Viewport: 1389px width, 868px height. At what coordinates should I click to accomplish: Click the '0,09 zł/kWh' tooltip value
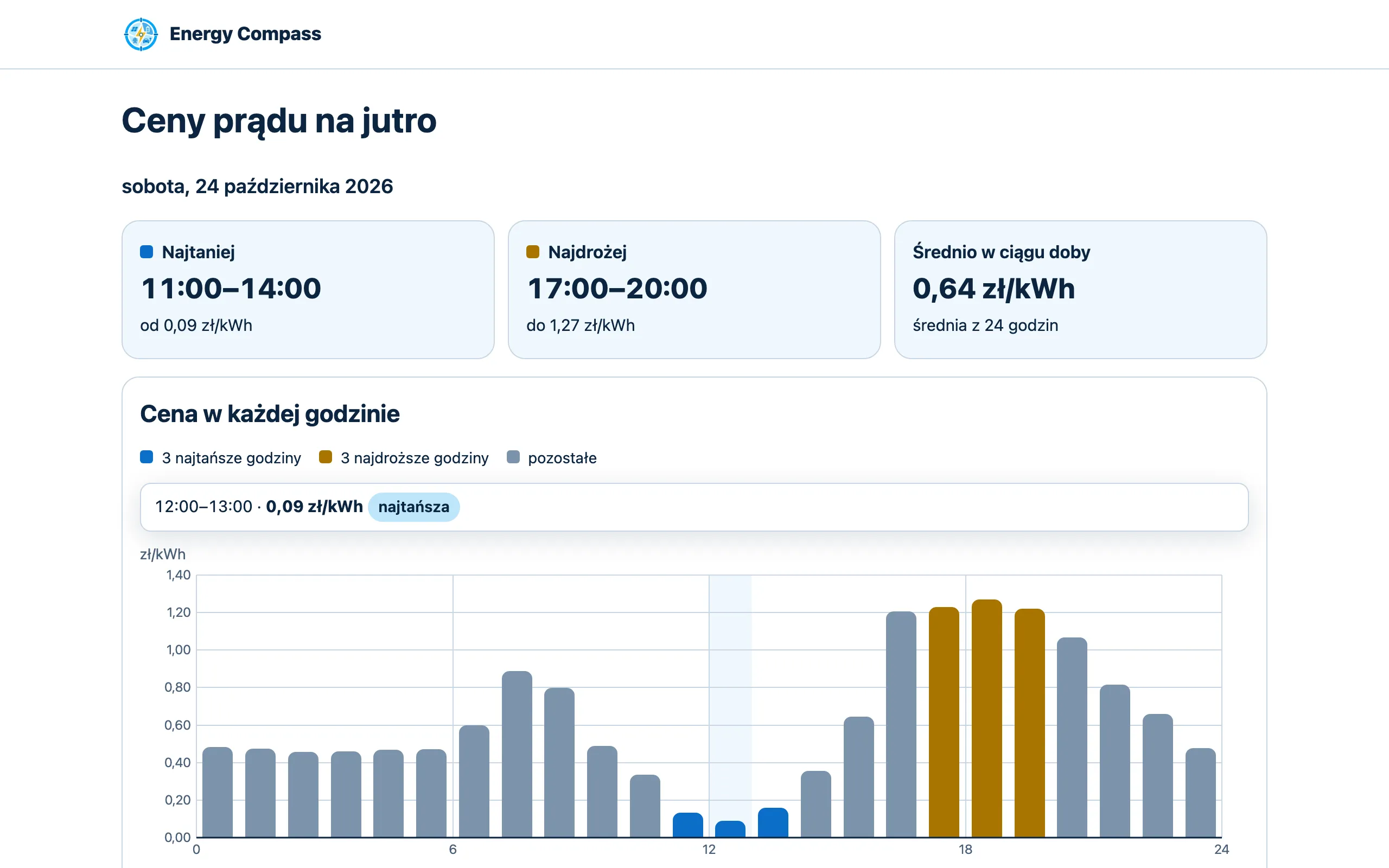pos(315,507)
